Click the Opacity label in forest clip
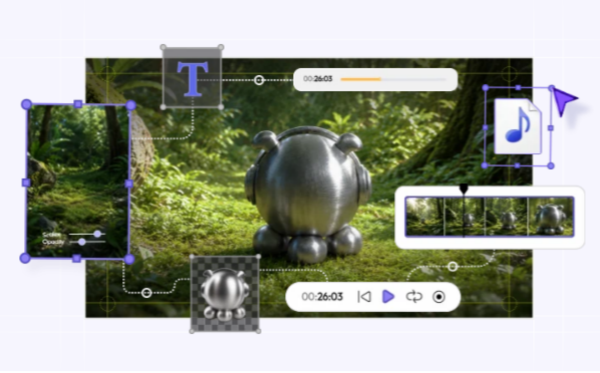The height and width of the screenshot is (373, 600). pyautogui.click(x=53, y=242)
